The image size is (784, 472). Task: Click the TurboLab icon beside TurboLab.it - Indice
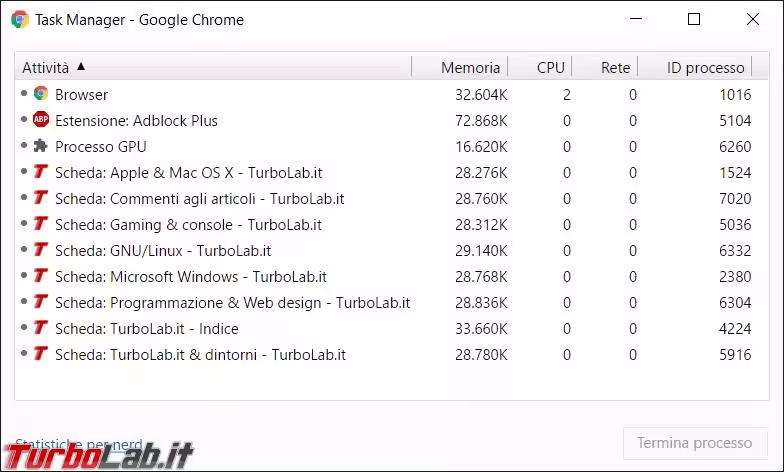[x=41, y=328]
